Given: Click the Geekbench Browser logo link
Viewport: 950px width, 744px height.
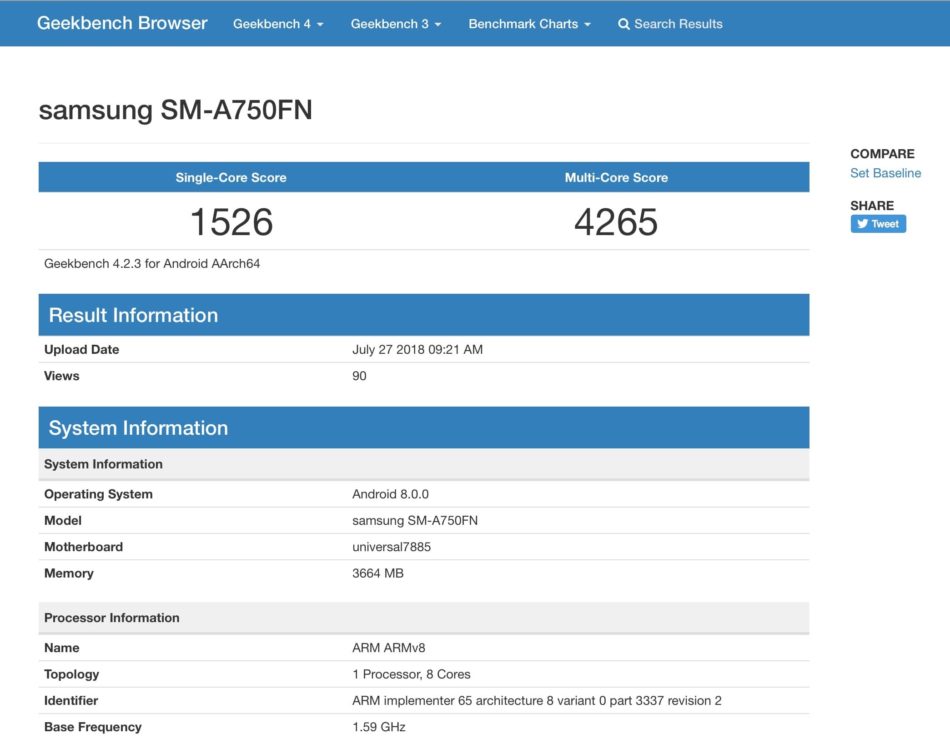Looking at the screenshot, I should pos(122,23).
